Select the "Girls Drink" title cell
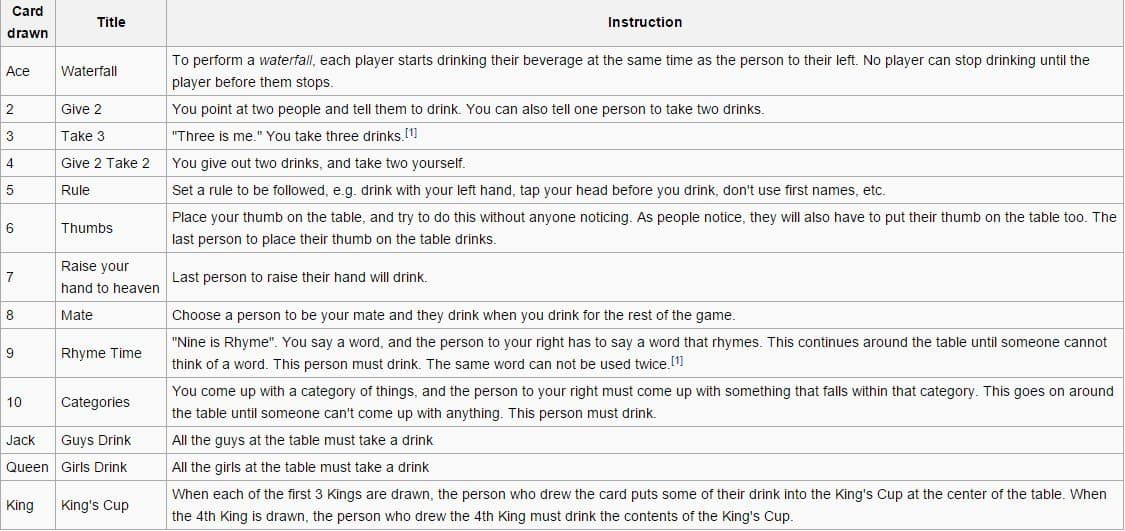 pyautogui.click(x=94, y=467)
